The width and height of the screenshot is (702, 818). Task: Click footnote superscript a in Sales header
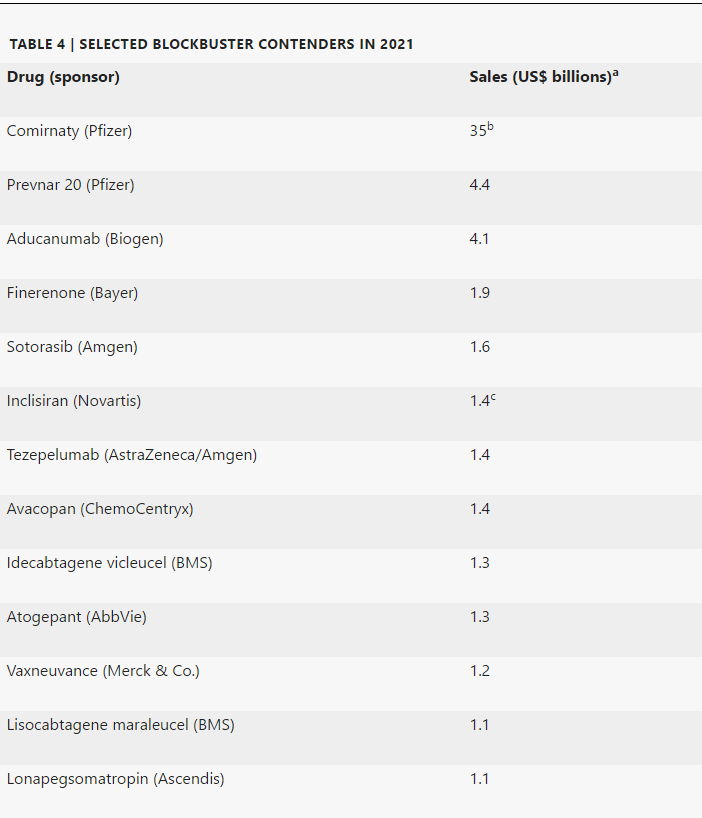click(616, 73)
